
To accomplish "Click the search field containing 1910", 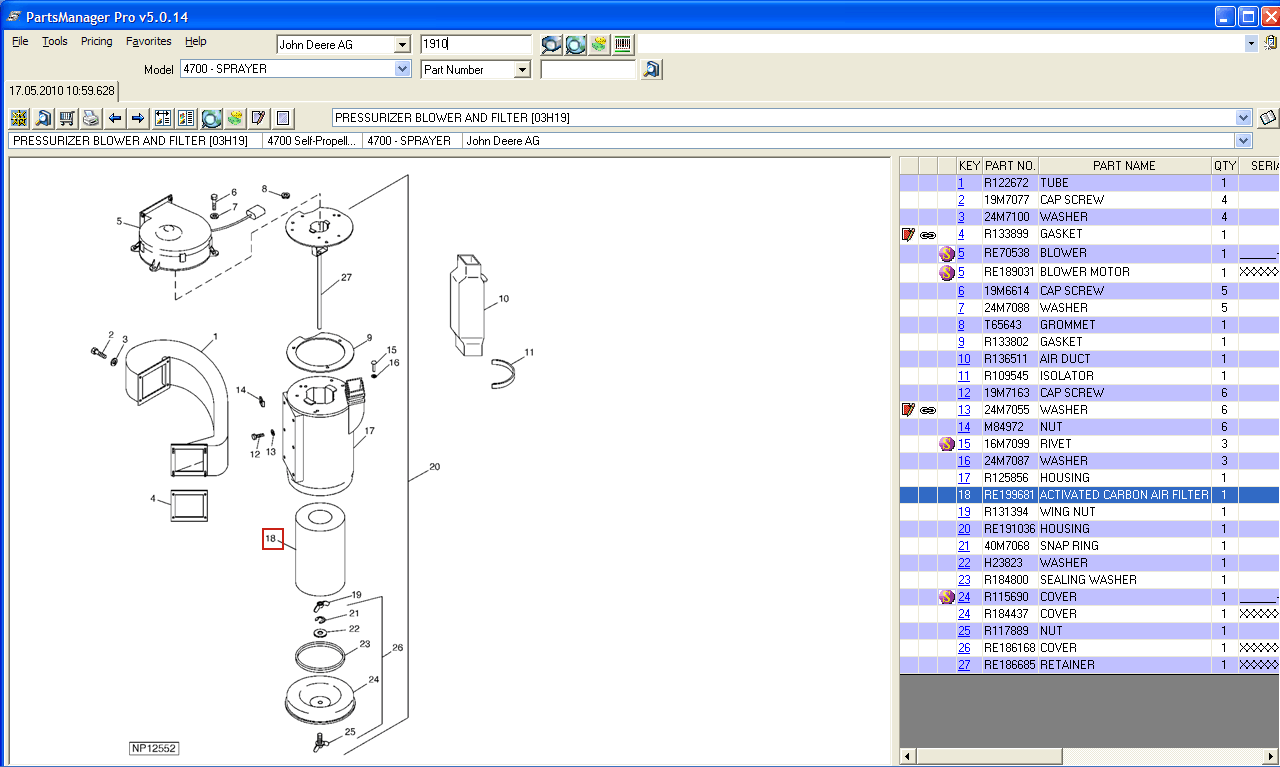I will pyautogui.click(x=475, y=45).
